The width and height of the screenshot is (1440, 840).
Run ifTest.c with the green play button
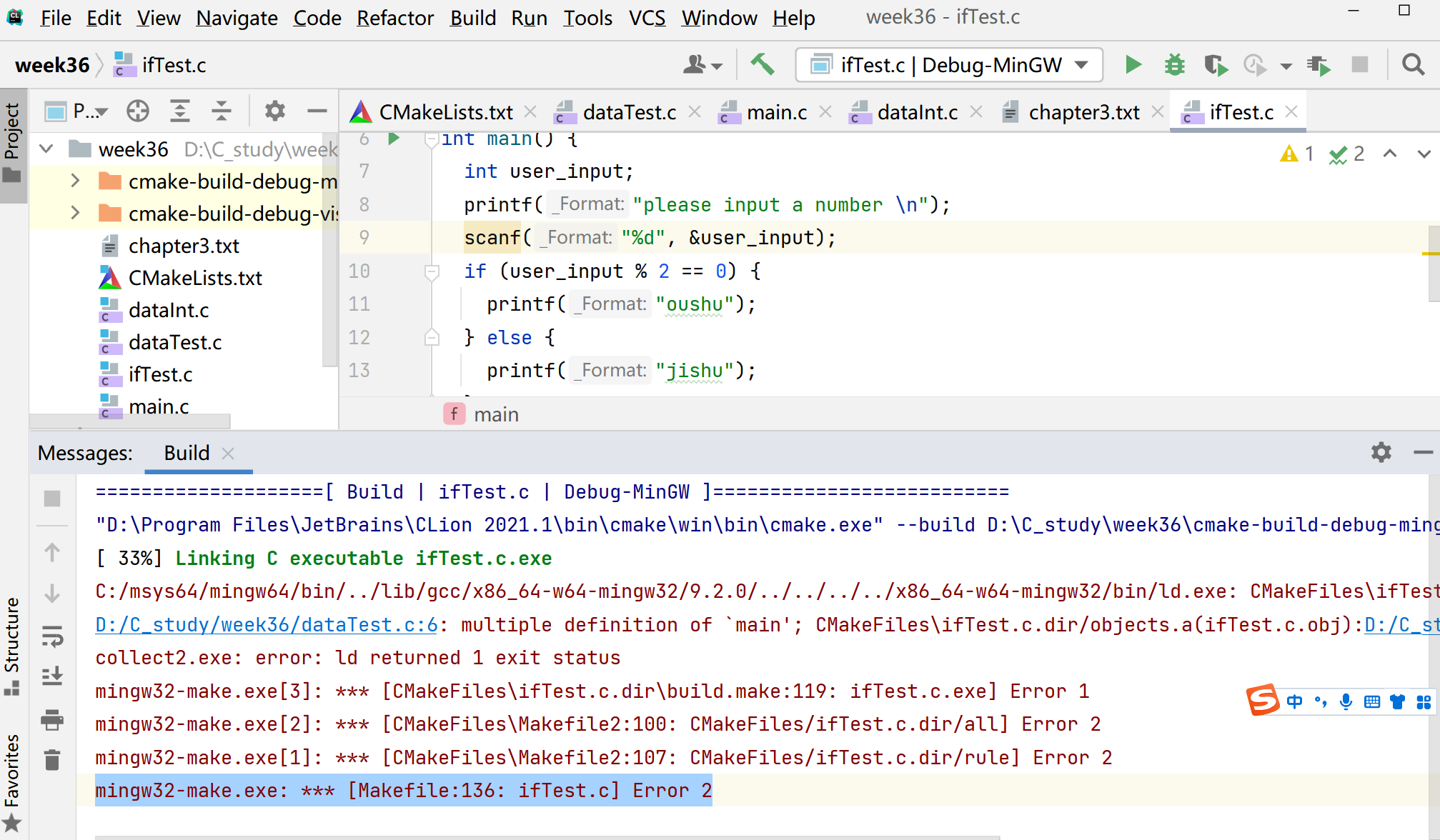[1133, 65]
